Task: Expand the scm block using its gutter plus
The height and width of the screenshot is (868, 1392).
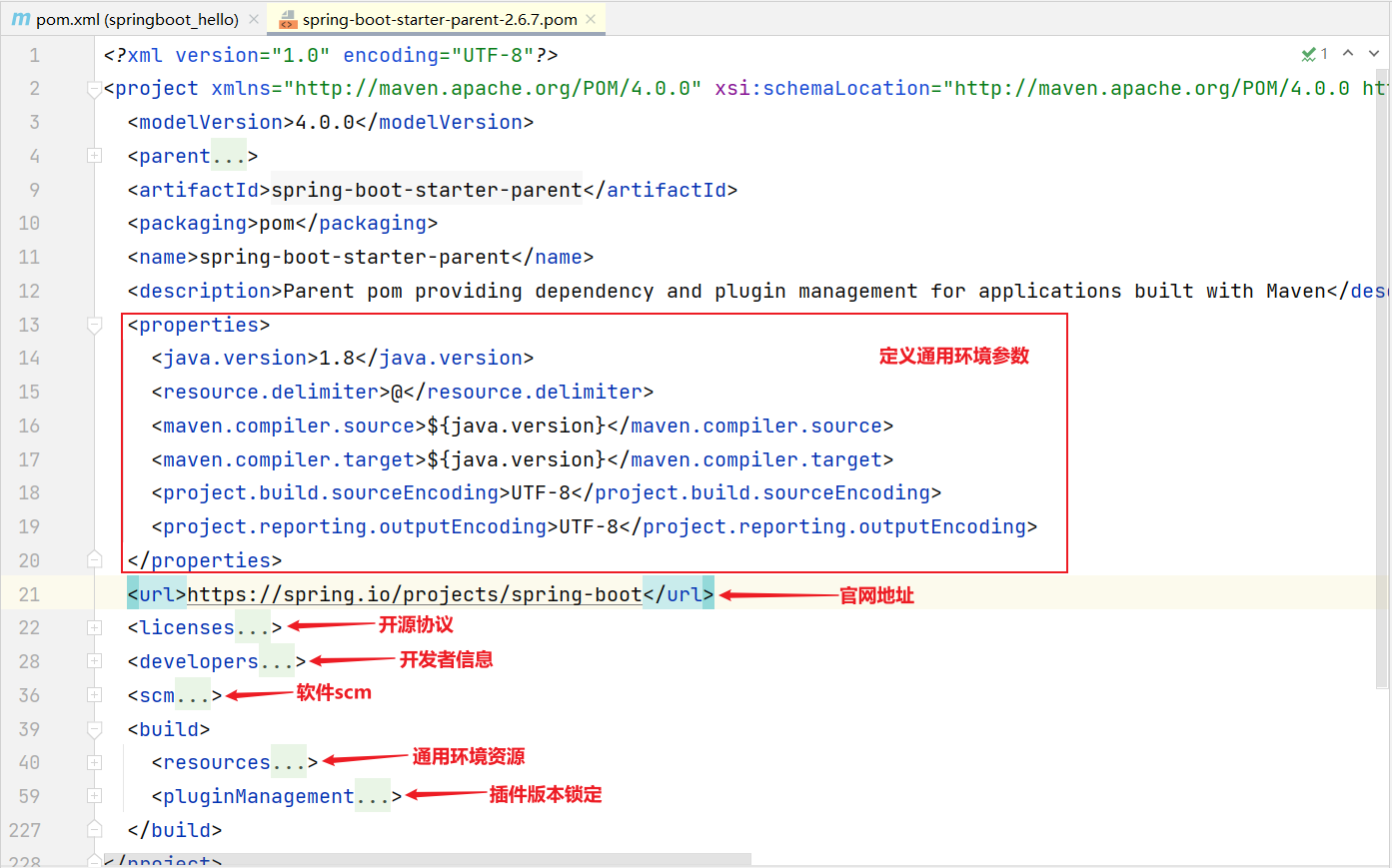Action: pyautogui.click(x=94, y=695)
